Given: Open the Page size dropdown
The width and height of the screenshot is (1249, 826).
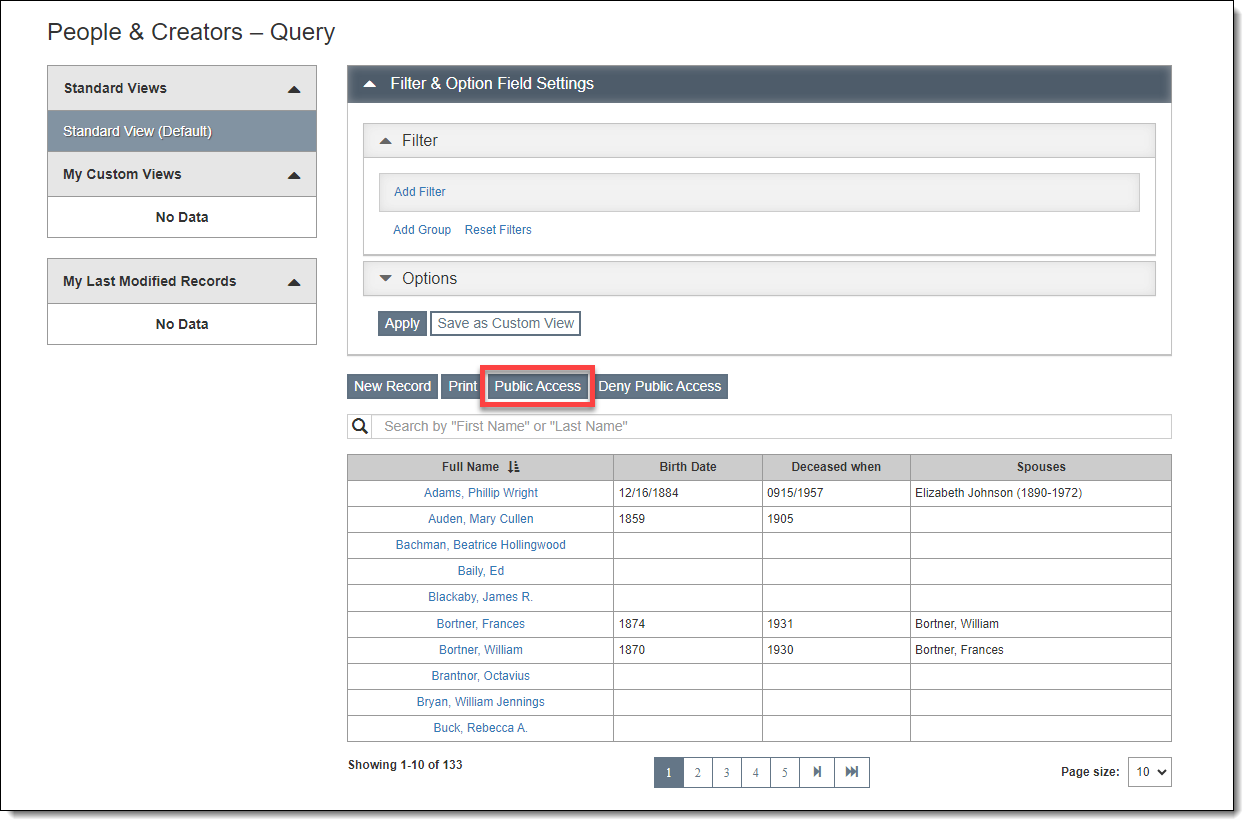Looking at the screenshot, I should point(1149,772).
